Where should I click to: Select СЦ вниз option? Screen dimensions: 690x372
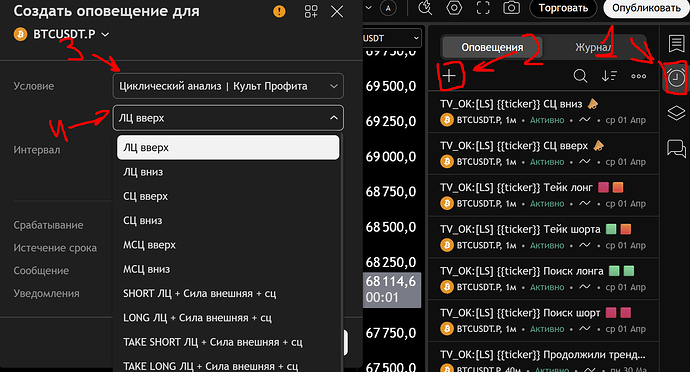coord(228,221)
